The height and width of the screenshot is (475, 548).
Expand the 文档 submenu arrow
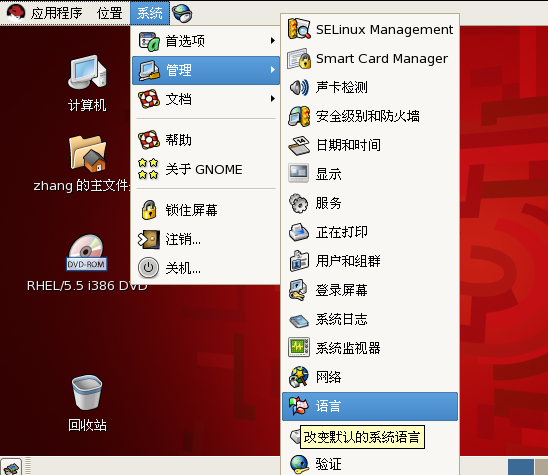click(273, 99)
